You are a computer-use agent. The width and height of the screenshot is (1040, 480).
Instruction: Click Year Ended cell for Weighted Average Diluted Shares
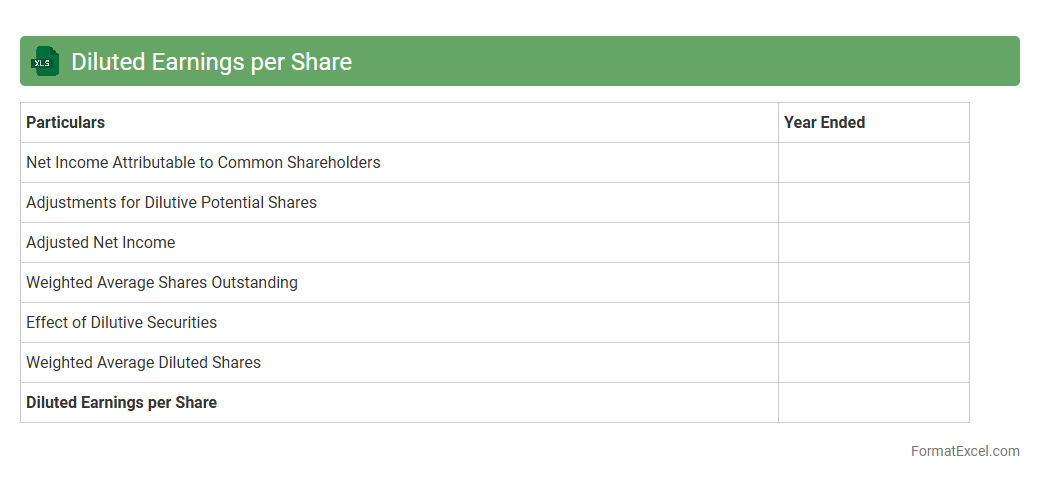point(873,363)
